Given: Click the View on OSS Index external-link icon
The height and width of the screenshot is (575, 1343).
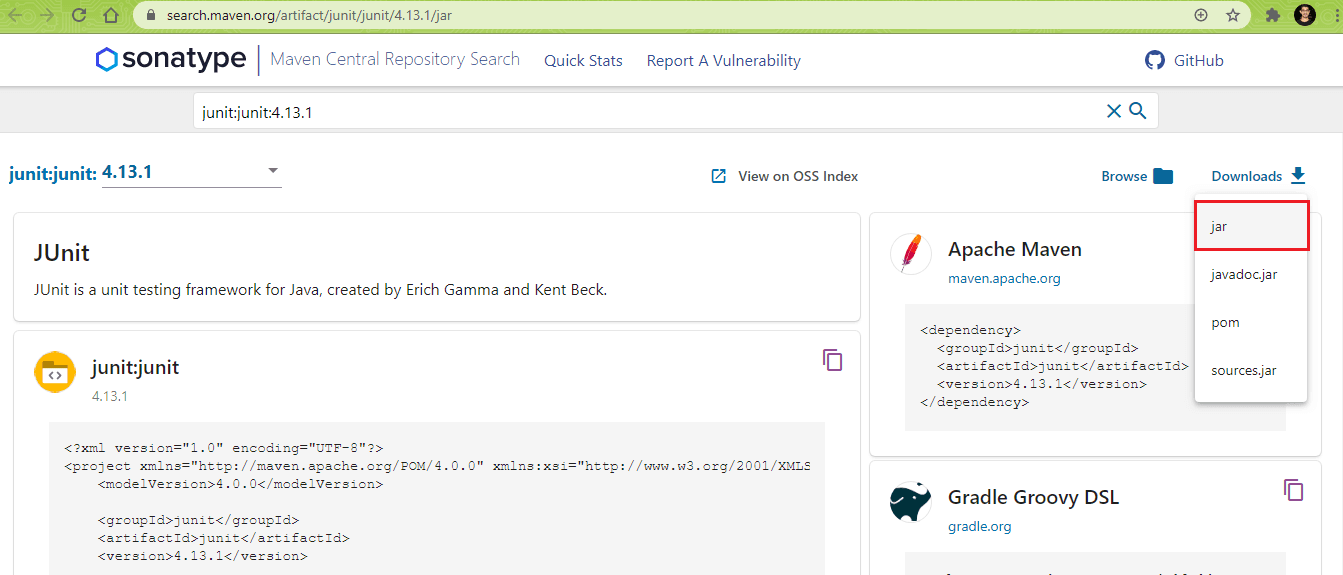Looking at the screenshot, I should coord(718,176).
